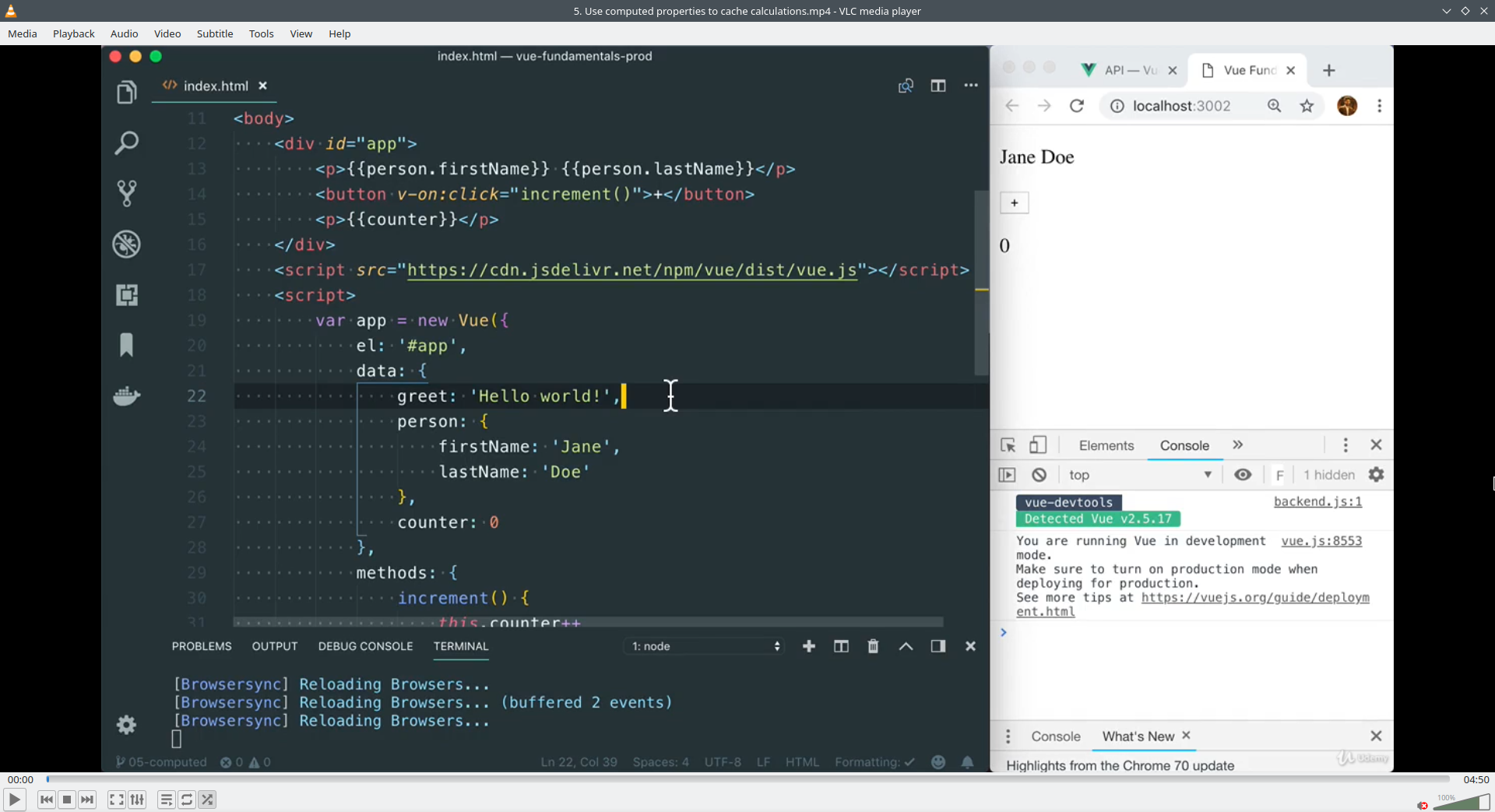Kill the terminal with the trash icon
The width and height of the screenshot is (1495, 812).
[x=873, y=646]
